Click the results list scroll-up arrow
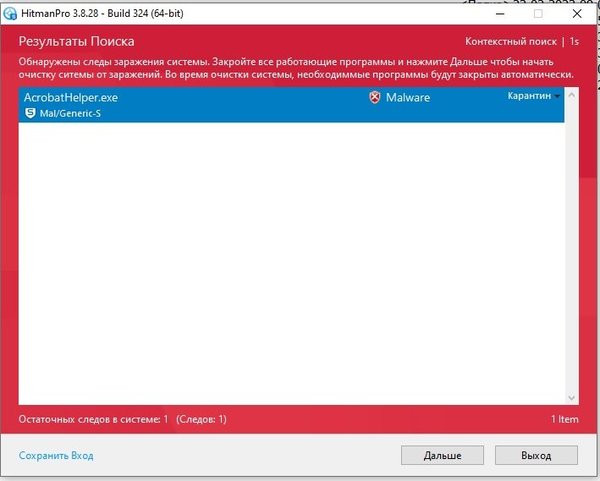Screen dimensions: 600x481 571,95
